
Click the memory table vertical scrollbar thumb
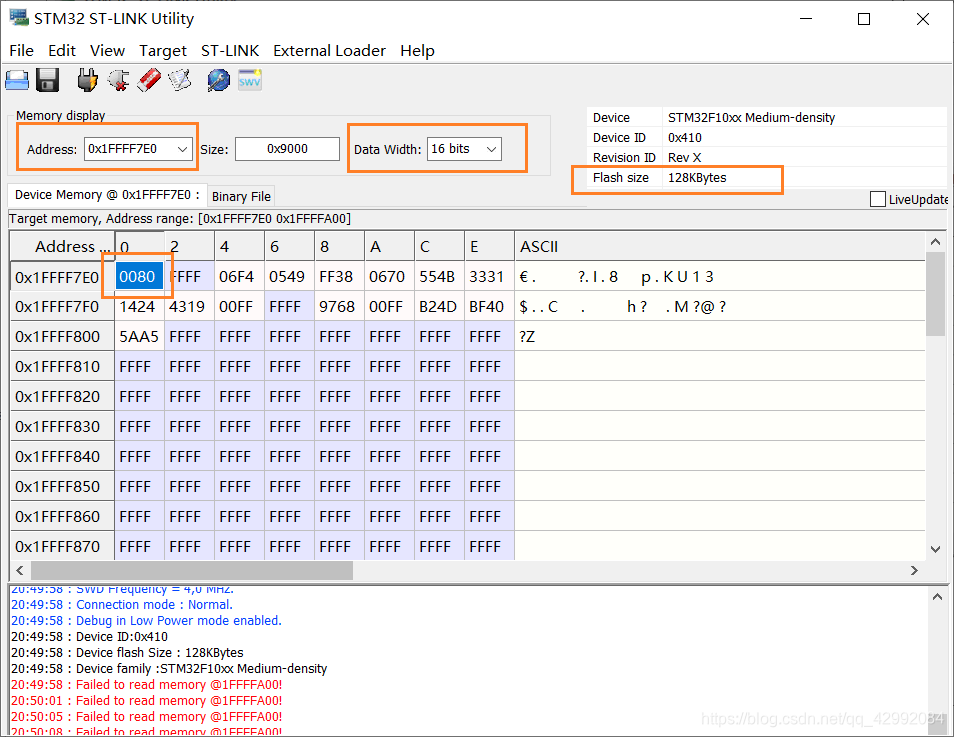(x=935, y=293)
